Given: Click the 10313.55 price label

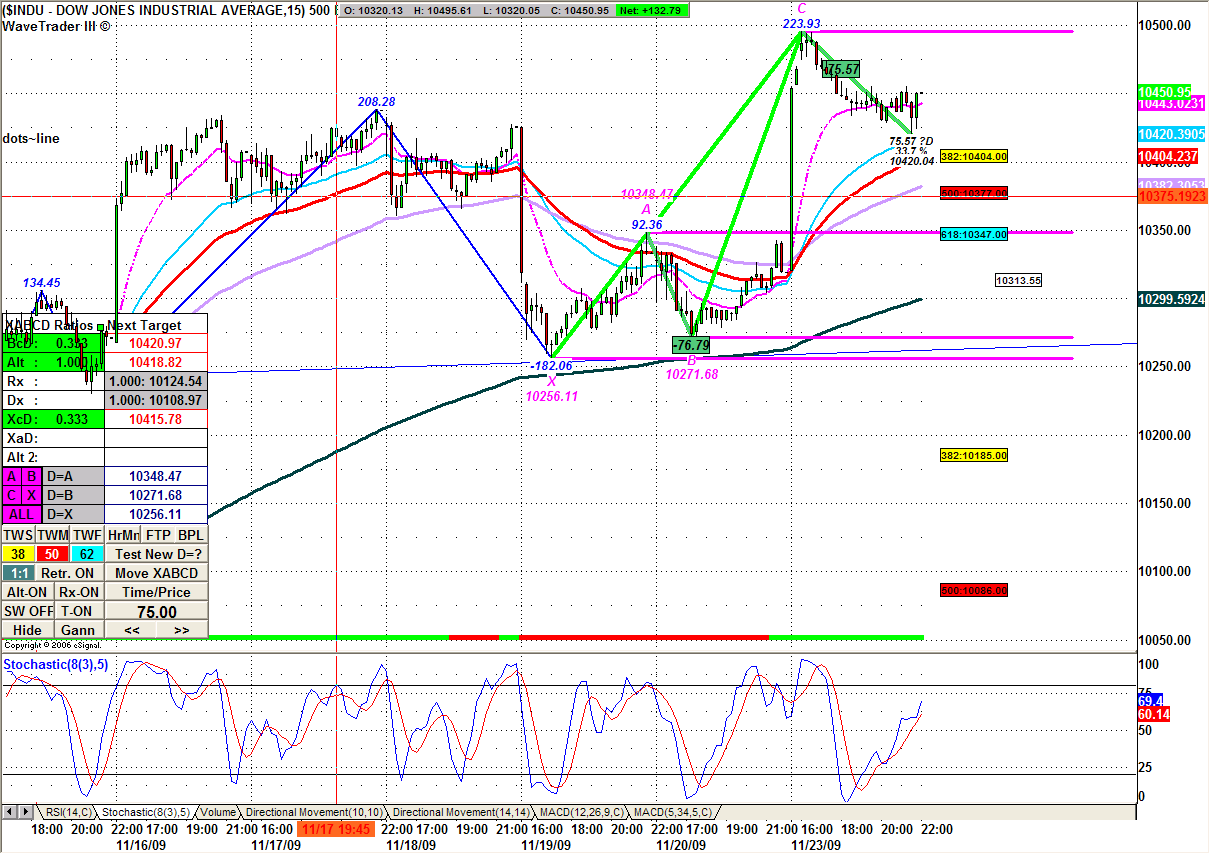Looking at the screenshot, I should click(x=1018, y=281).
